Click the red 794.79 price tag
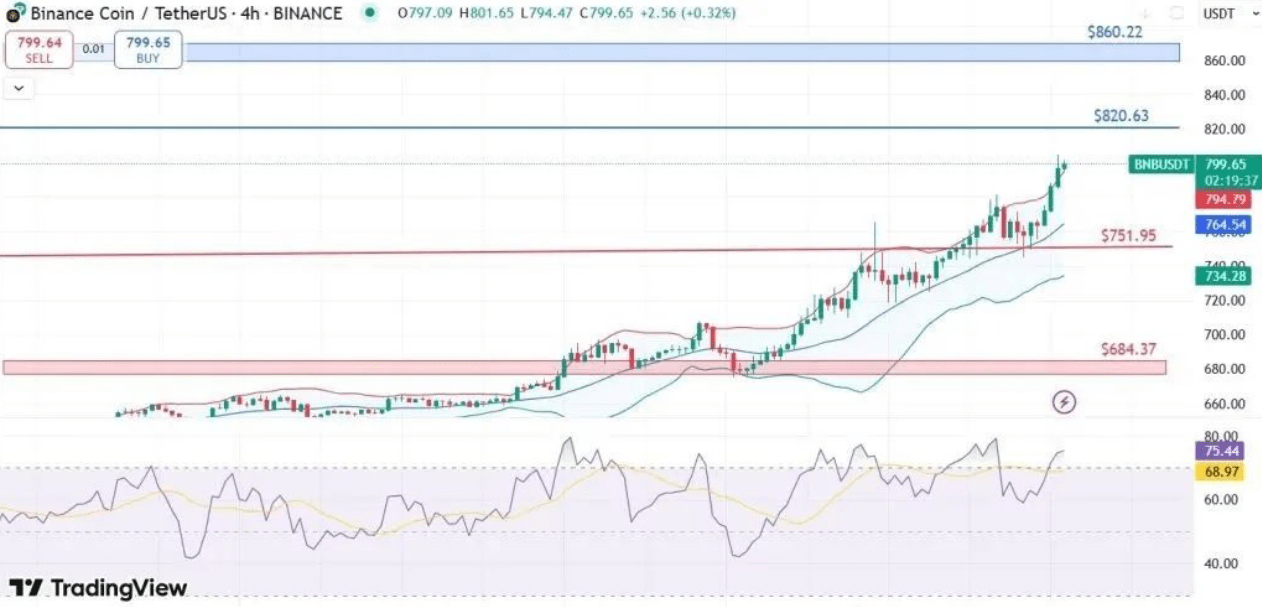 coord(1222,200)
